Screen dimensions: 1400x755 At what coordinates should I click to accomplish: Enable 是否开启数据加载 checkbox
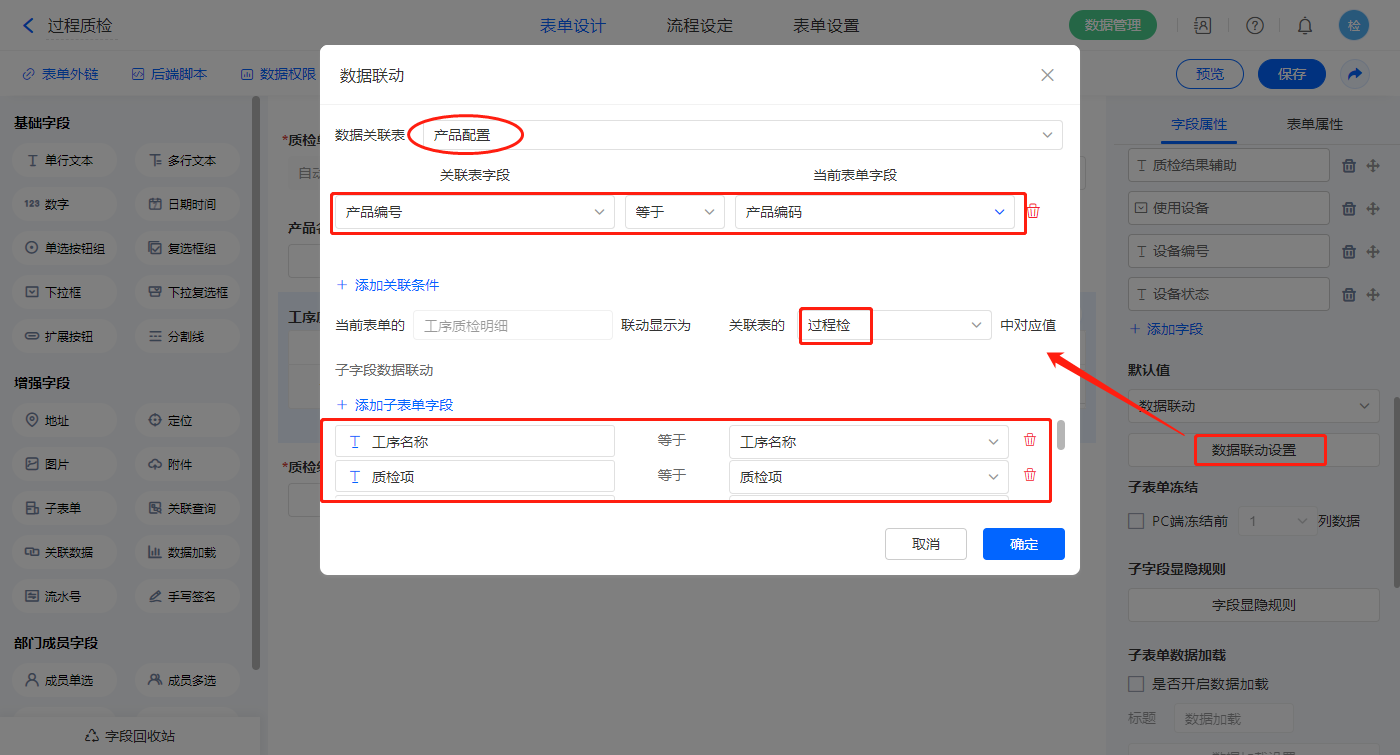[x=1136, y=684]
